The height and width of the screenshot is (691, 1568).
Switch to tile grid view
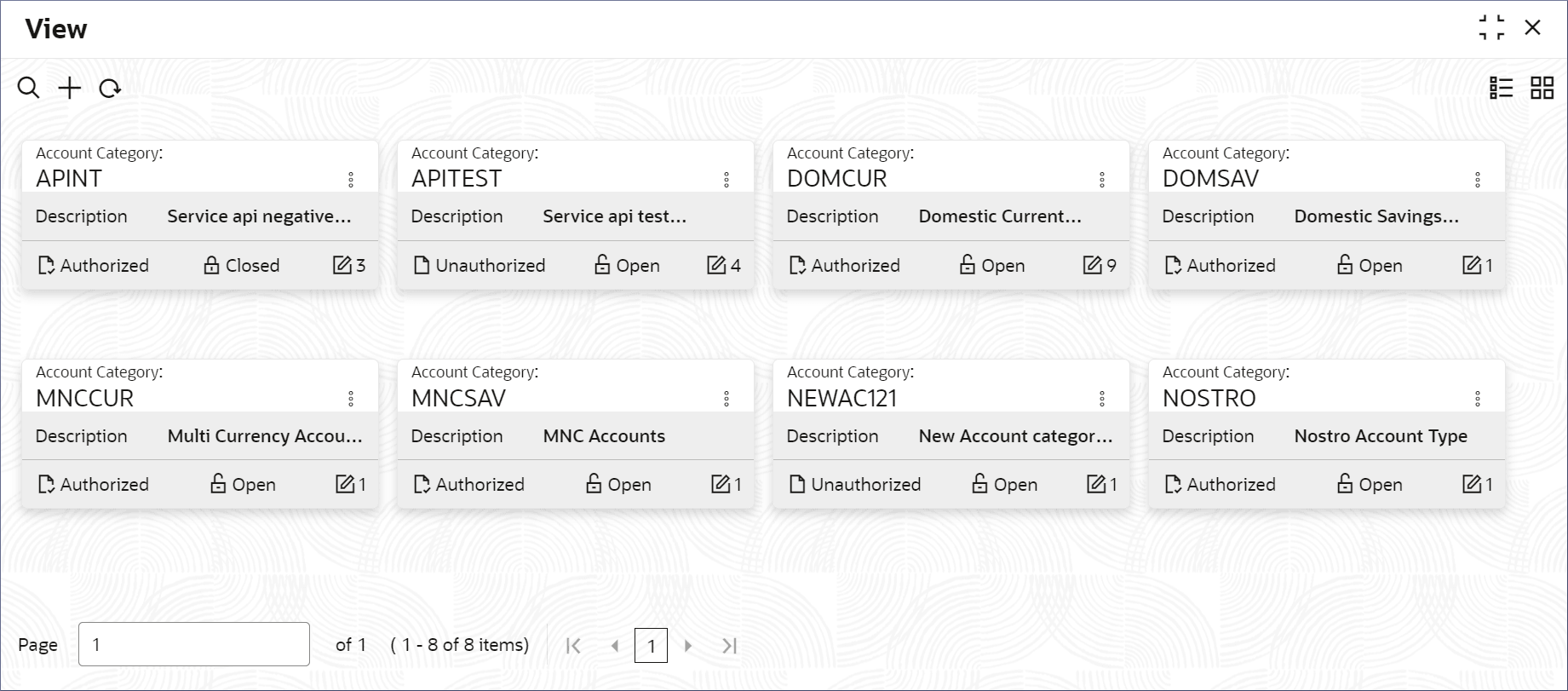pyautogui.click(x=1542, y=88)
